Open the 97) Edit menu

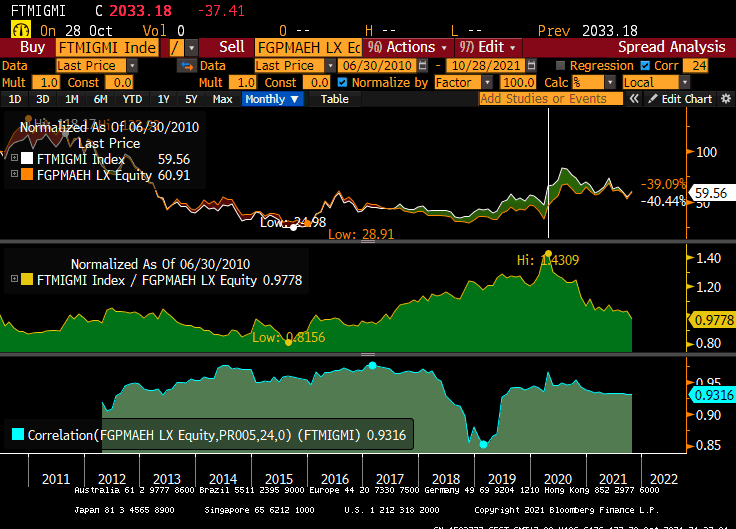point(488,47)
